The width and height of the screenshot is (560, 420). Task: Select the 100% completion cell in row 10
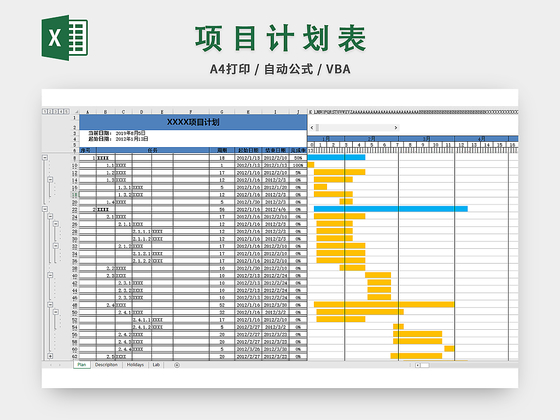click(298, 165)
